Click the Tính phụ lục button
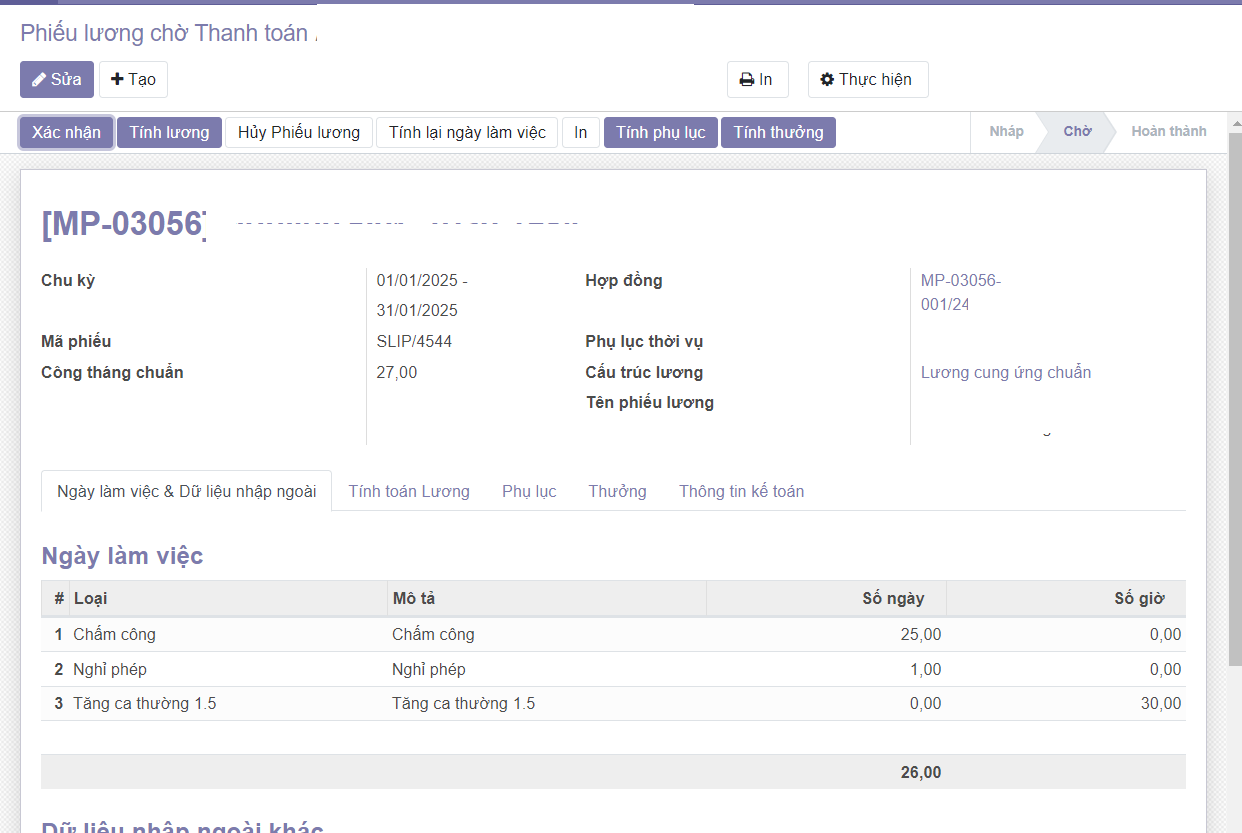Screen dimensions: 1242x833 click(660, 133)
